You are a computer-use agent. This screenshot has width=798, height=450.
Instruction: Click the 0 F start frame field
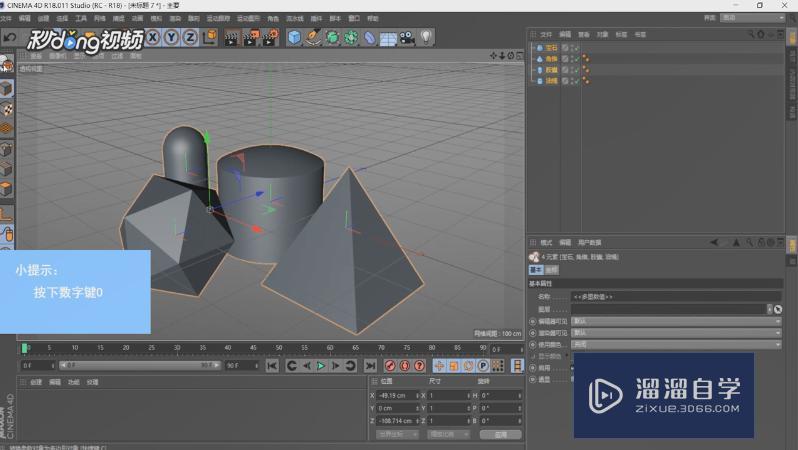pyautogui.click(x=38, y=365)
